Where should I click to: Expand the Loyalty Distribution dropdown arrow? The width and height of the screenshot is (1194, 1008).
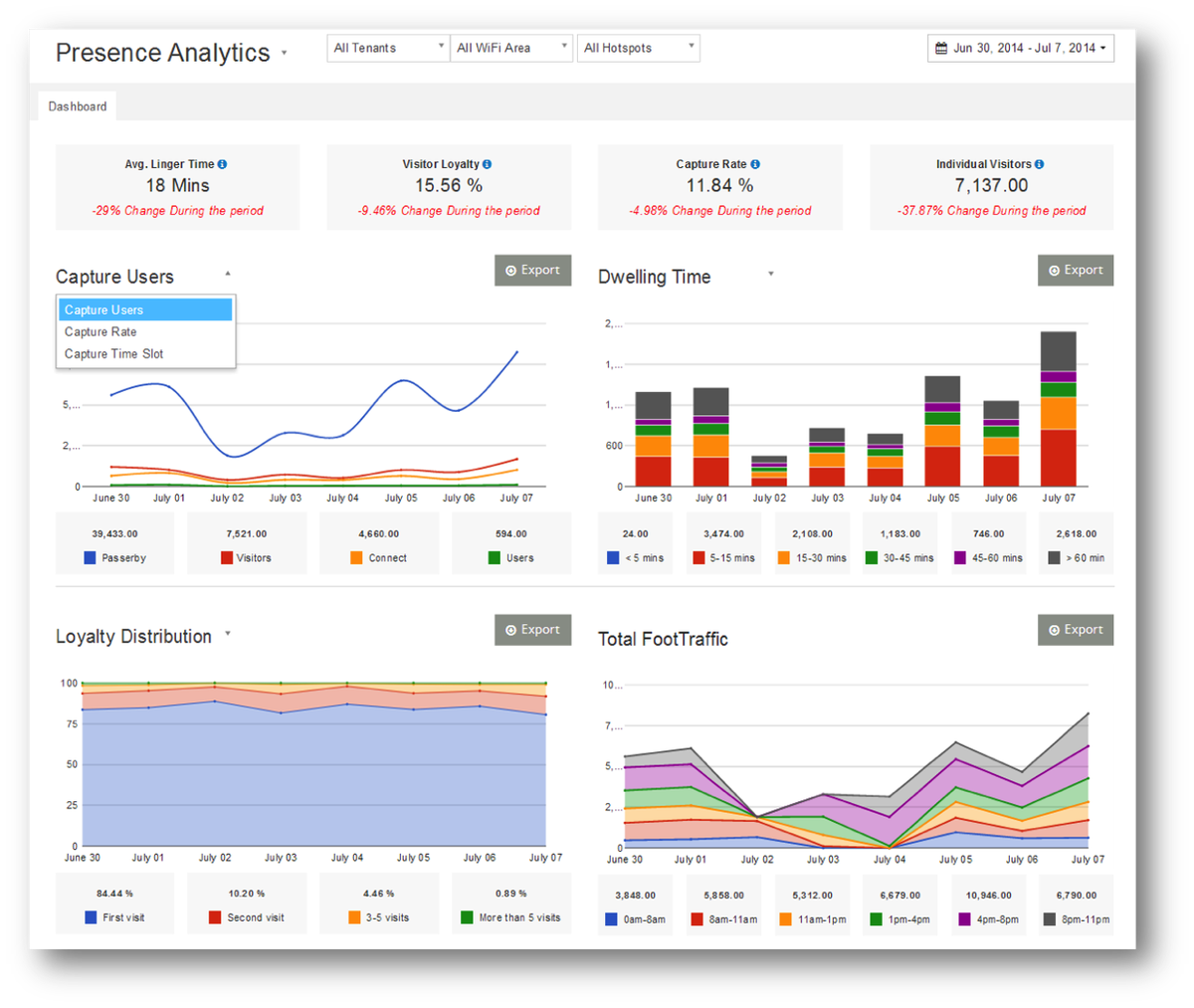point(228,633)
